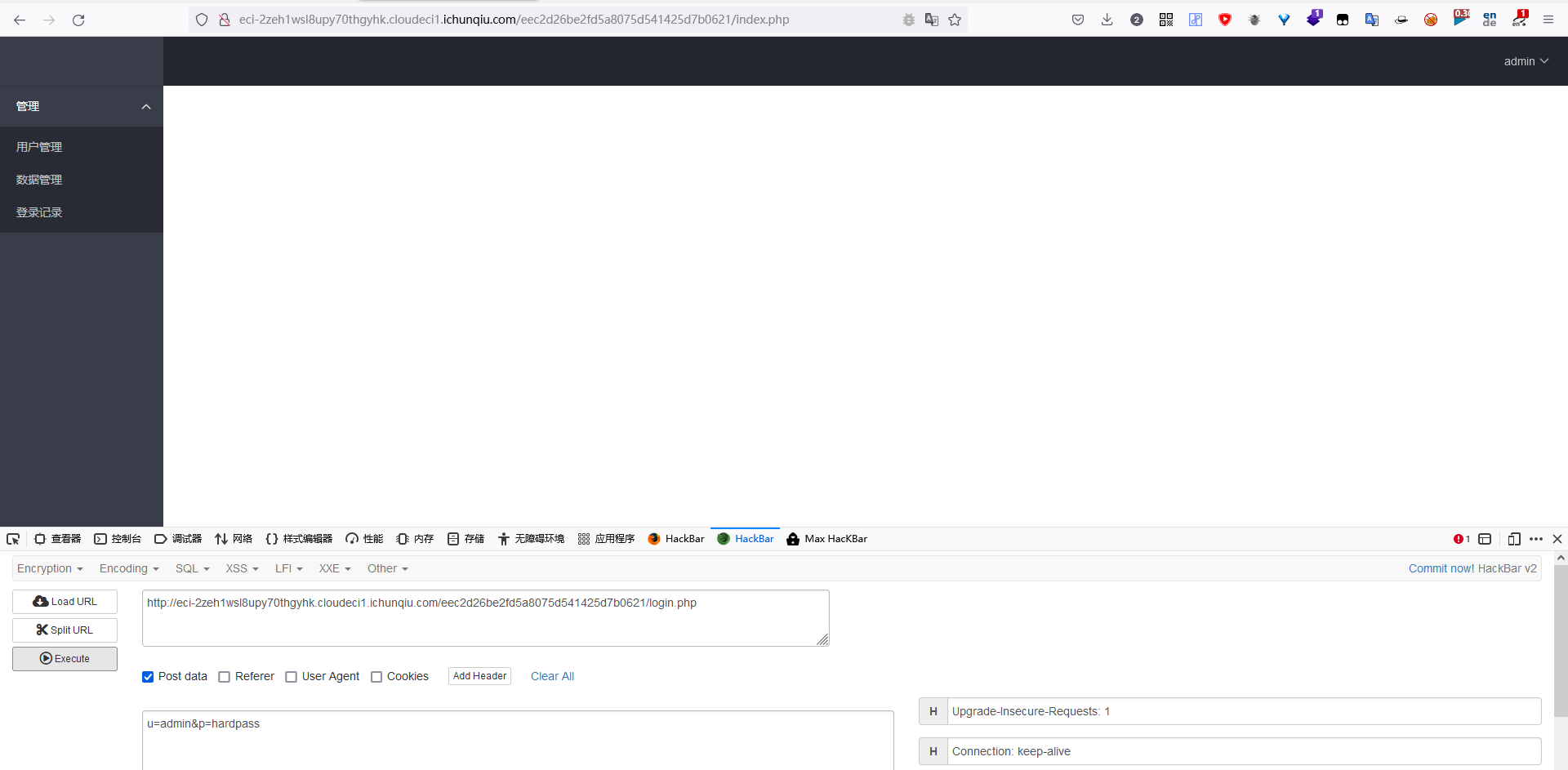Click the red shield extension icon
The image size is (1568, 770).
click(x=1225, y=20)
